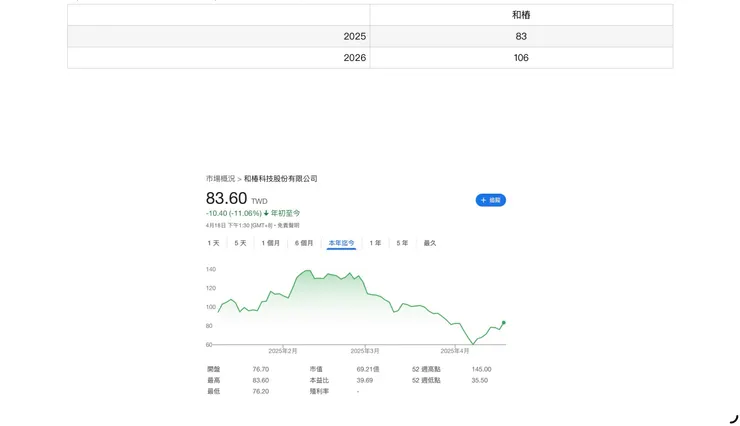Viewport: 740px width, 426px height.
Task: Click the green latest-price dot on the chart
Action: [x=504, y=323]
